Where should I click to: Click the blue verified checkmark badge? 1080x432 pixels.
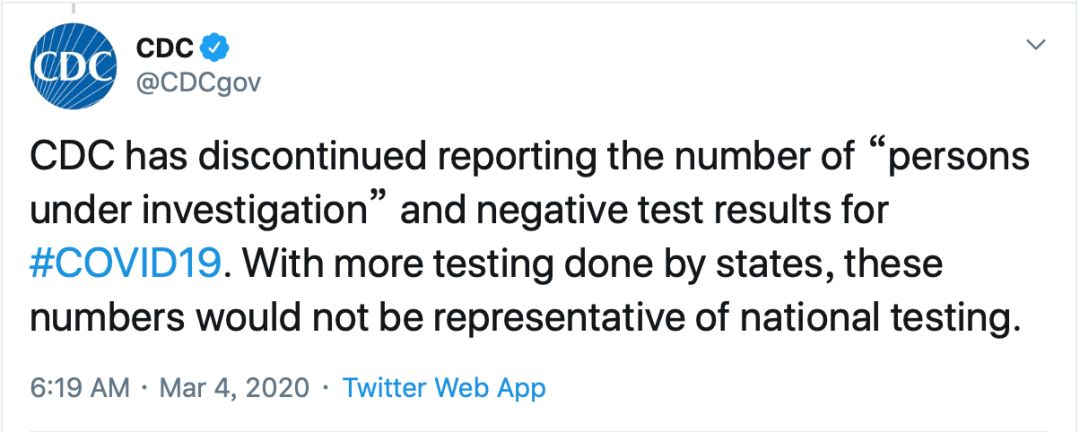216,45
